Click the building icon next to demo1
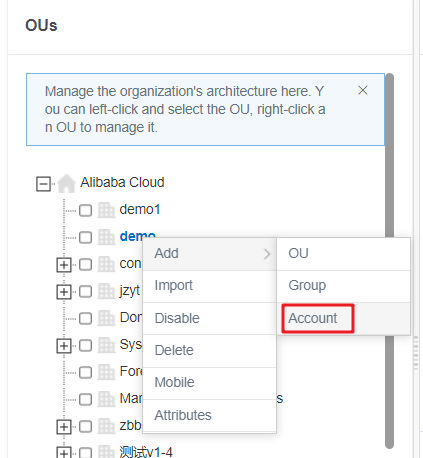423x458 pixels. coord(106,210)
